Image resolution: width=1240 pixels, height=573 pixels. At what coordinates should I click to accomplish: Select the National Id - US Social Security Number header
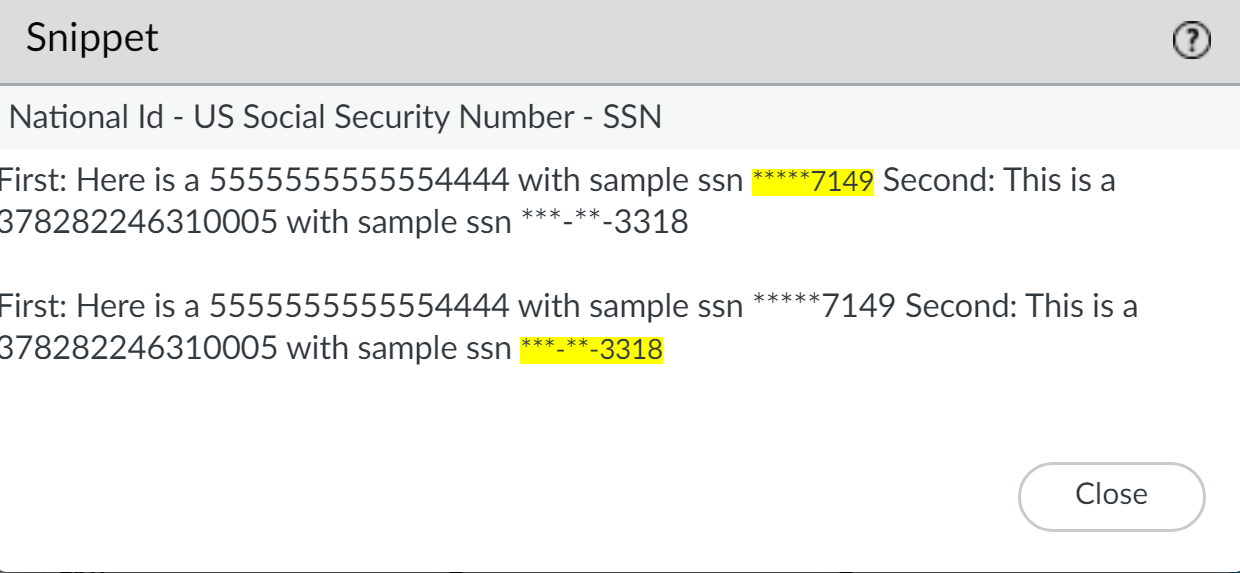[335, 118]
